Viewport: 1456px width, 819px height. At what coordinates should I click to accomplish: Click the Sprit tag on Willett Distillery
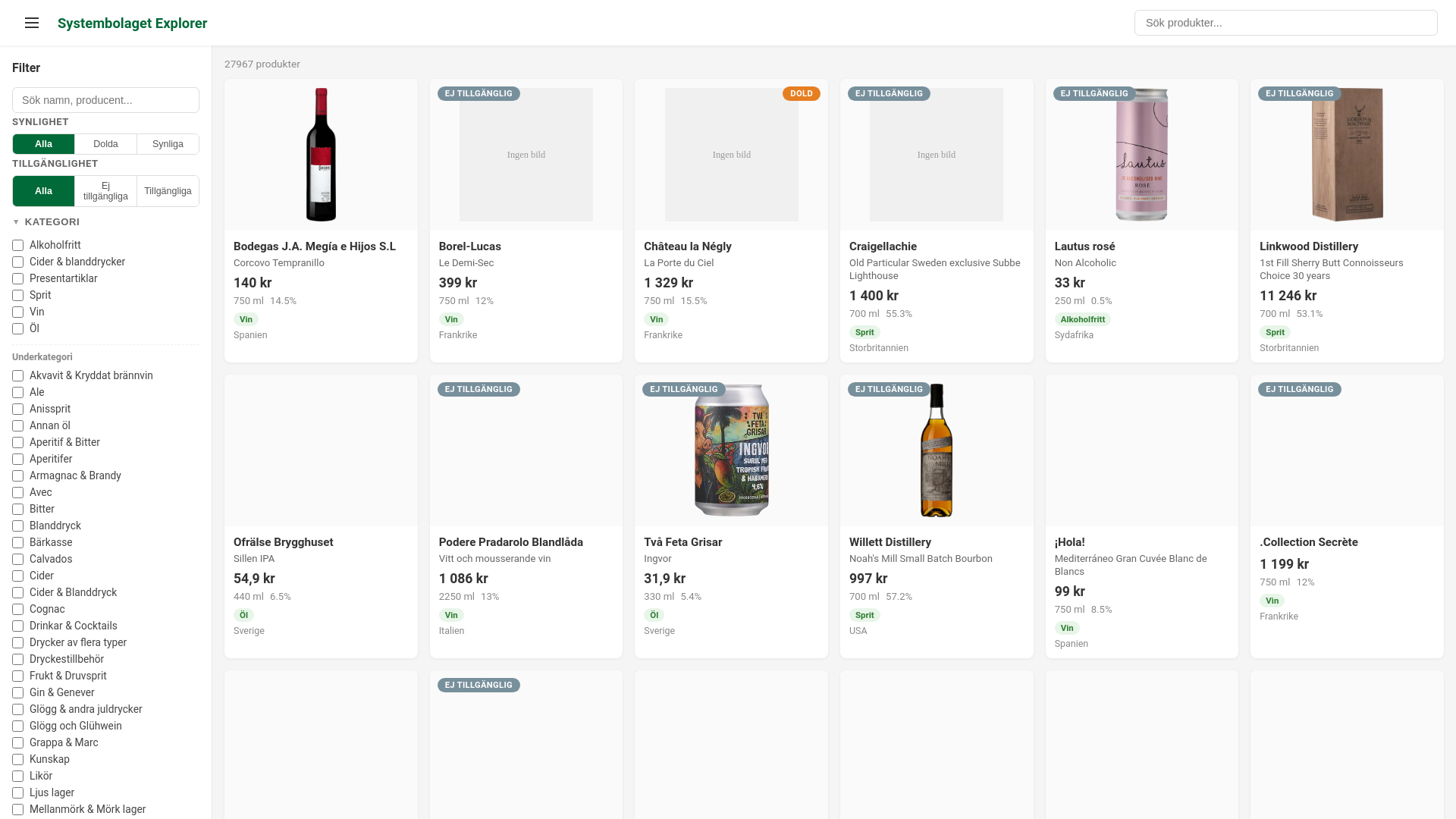coord(864,616)
